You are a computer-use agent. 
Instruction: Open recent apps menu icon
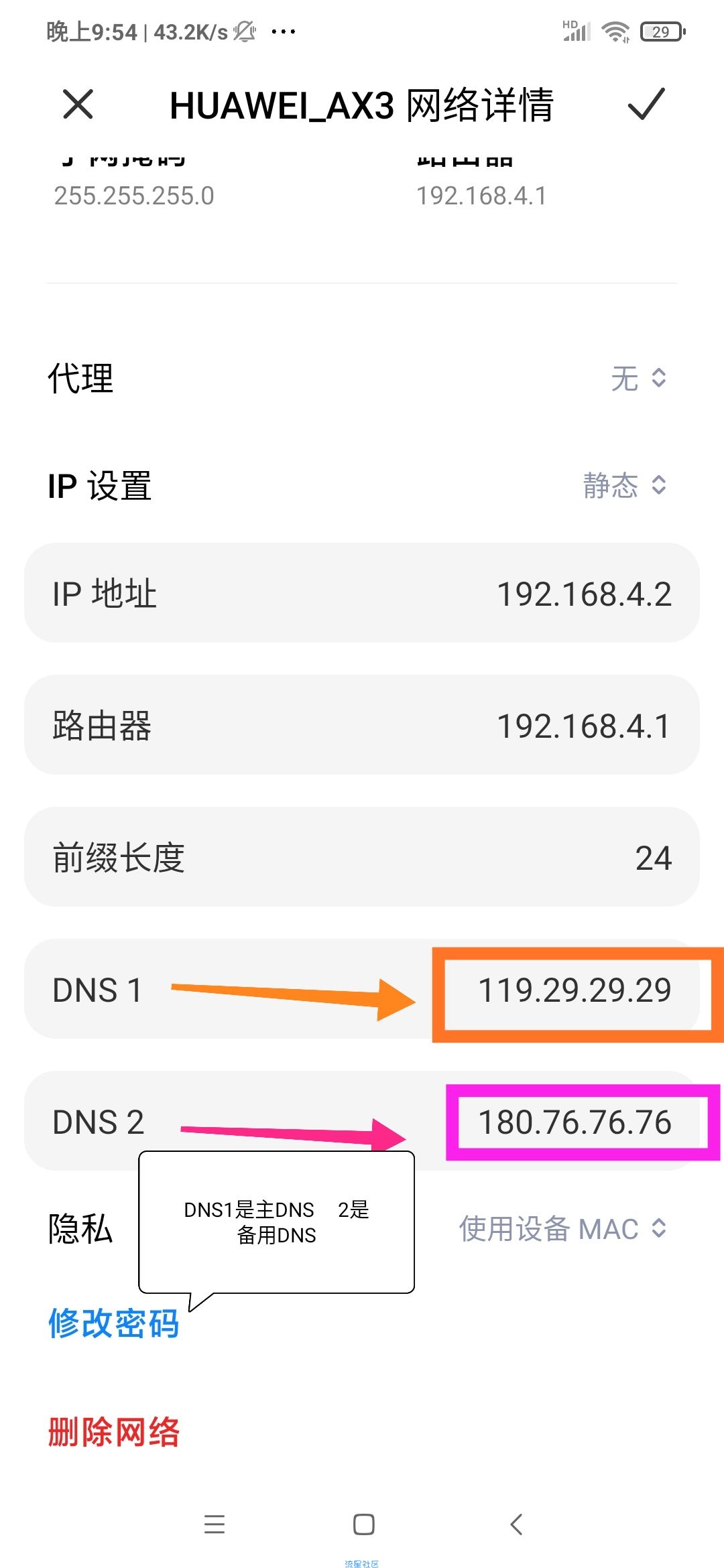[215, 1524]
